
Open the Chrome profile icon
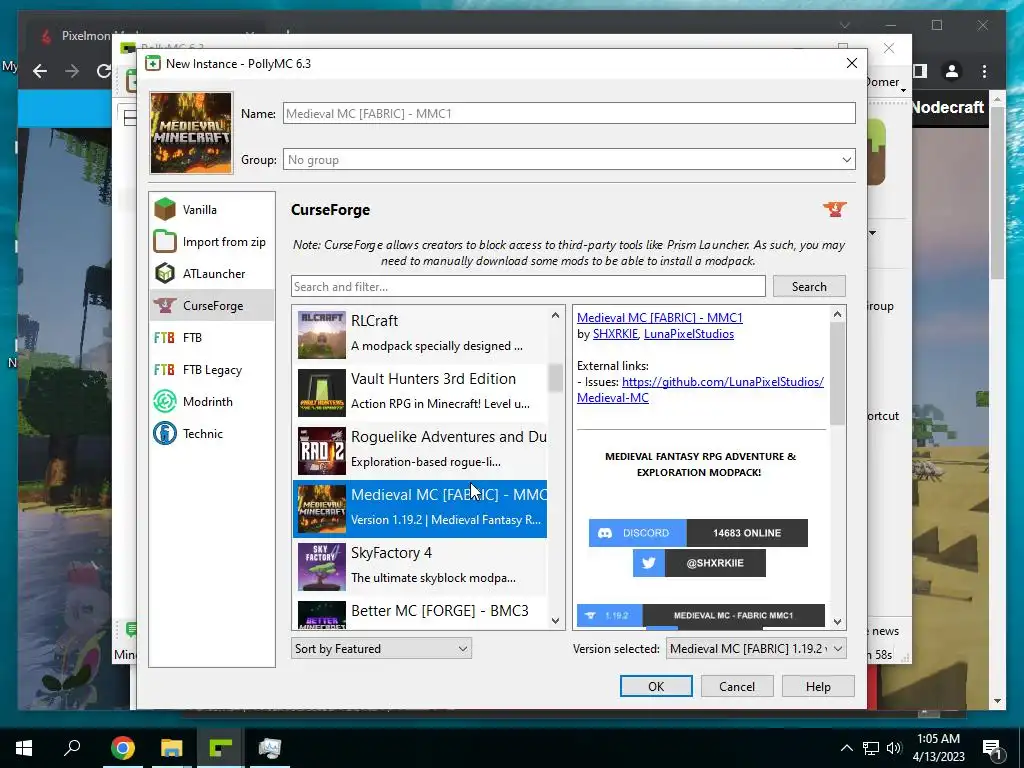pyautogui.click(x=952, y=71)
